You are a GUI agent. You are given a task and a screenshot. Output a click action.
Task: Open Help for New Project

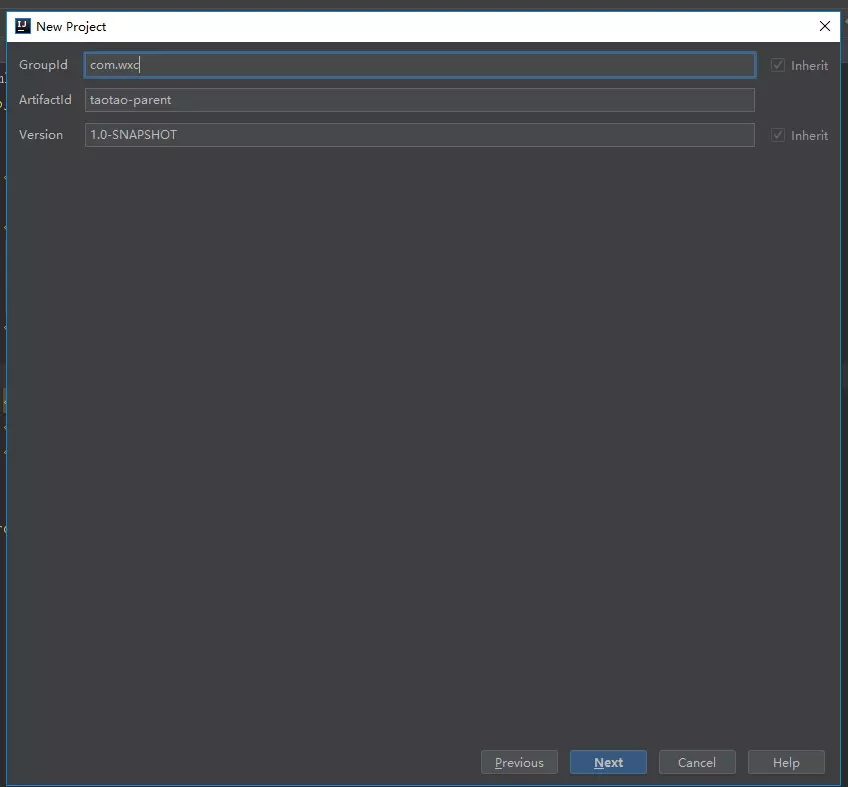pos(786,762)
